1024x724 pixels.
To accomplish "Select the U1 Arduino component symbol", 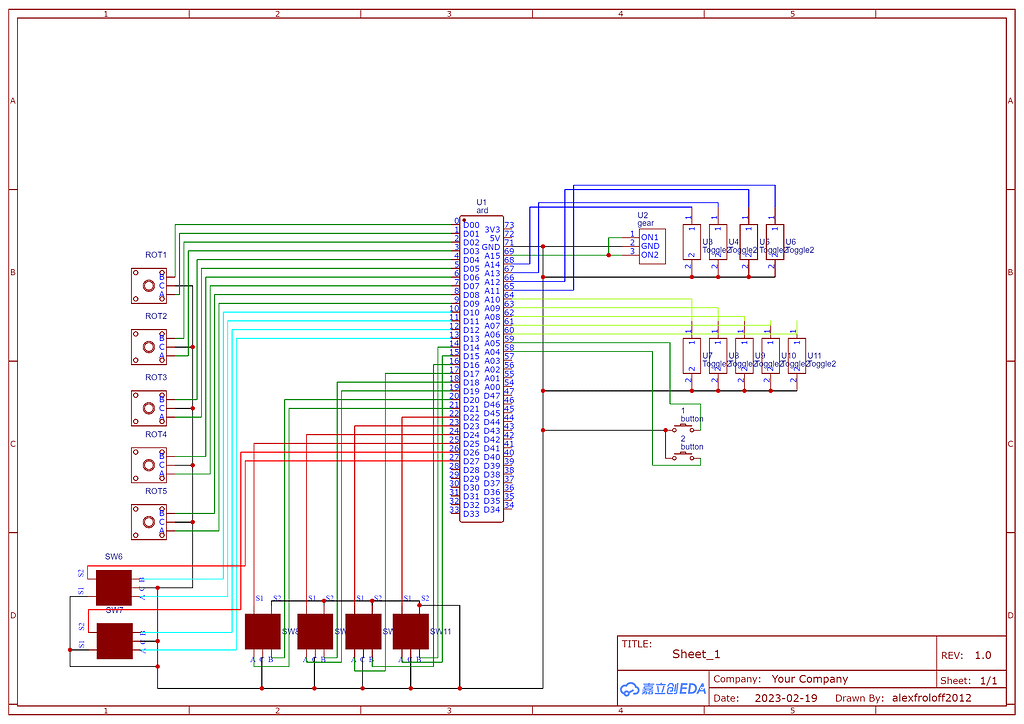I will point(480,370).
